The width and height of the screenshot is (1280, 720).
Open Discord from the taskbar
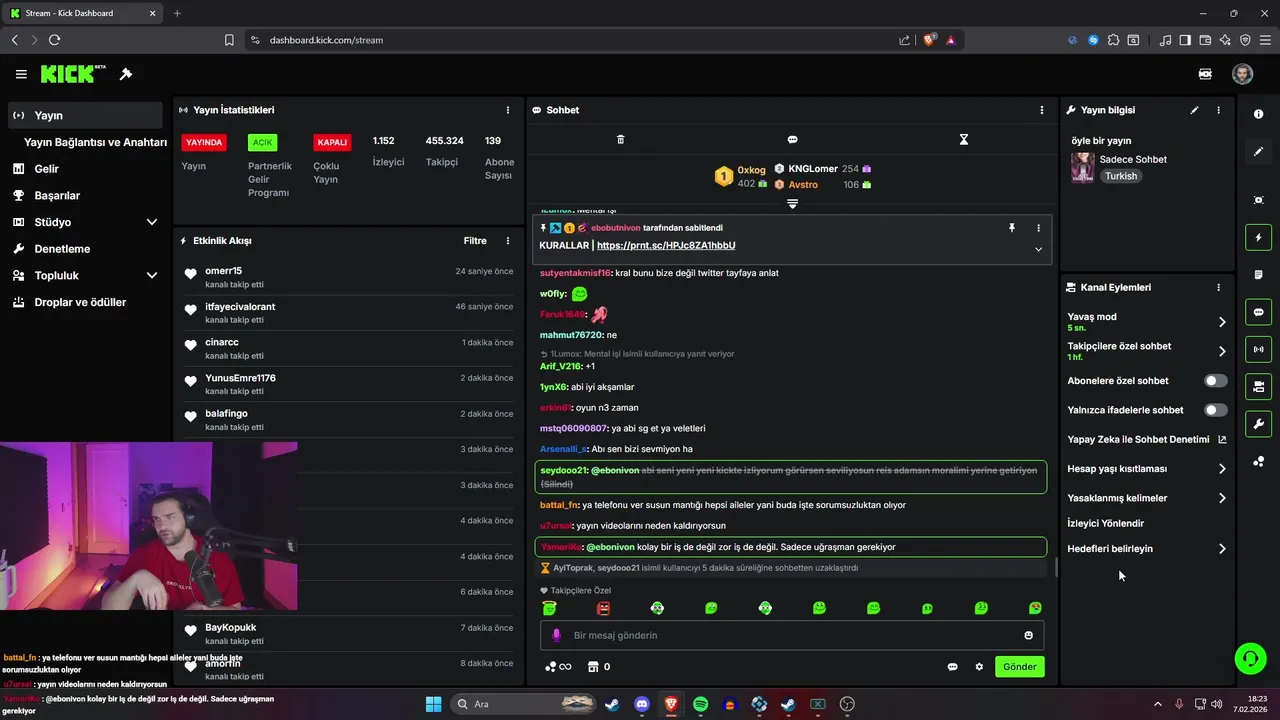(x=642, y=704)
